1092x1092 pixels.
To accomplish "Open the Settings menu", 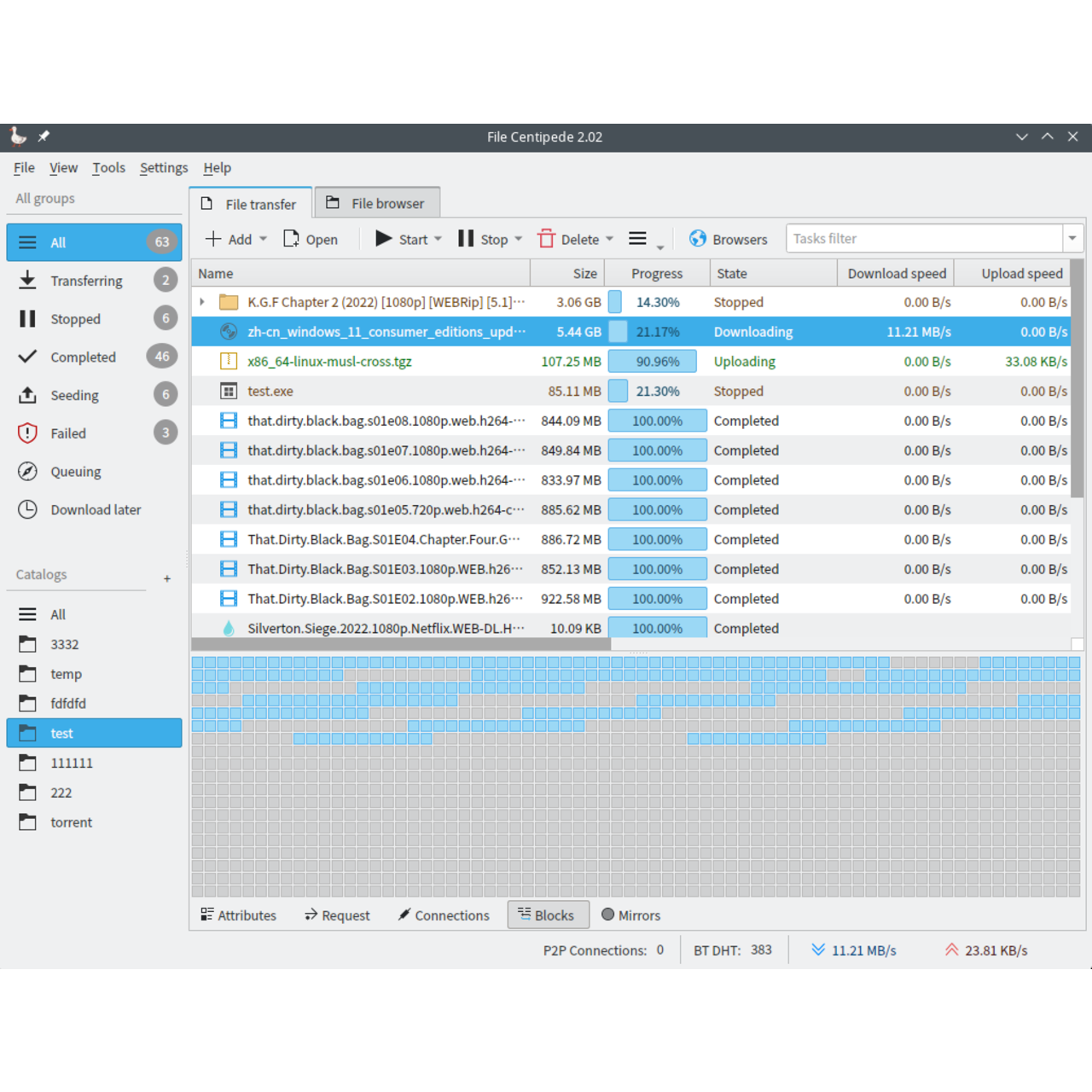I will click(163, 168).
